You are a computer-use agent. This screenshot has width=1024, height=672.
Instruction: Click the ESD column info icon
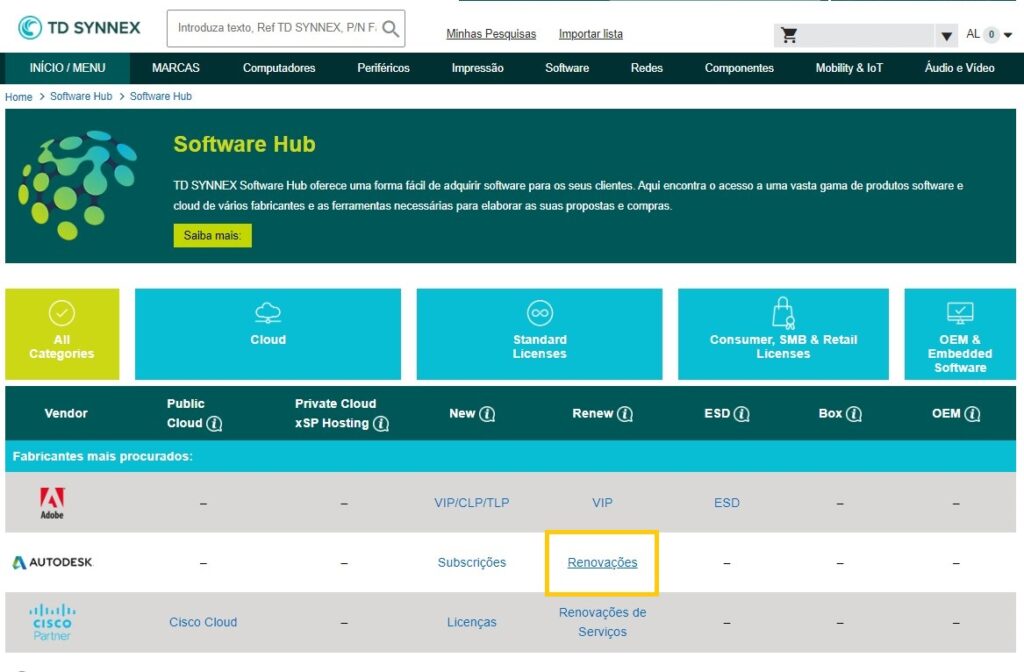742,414
